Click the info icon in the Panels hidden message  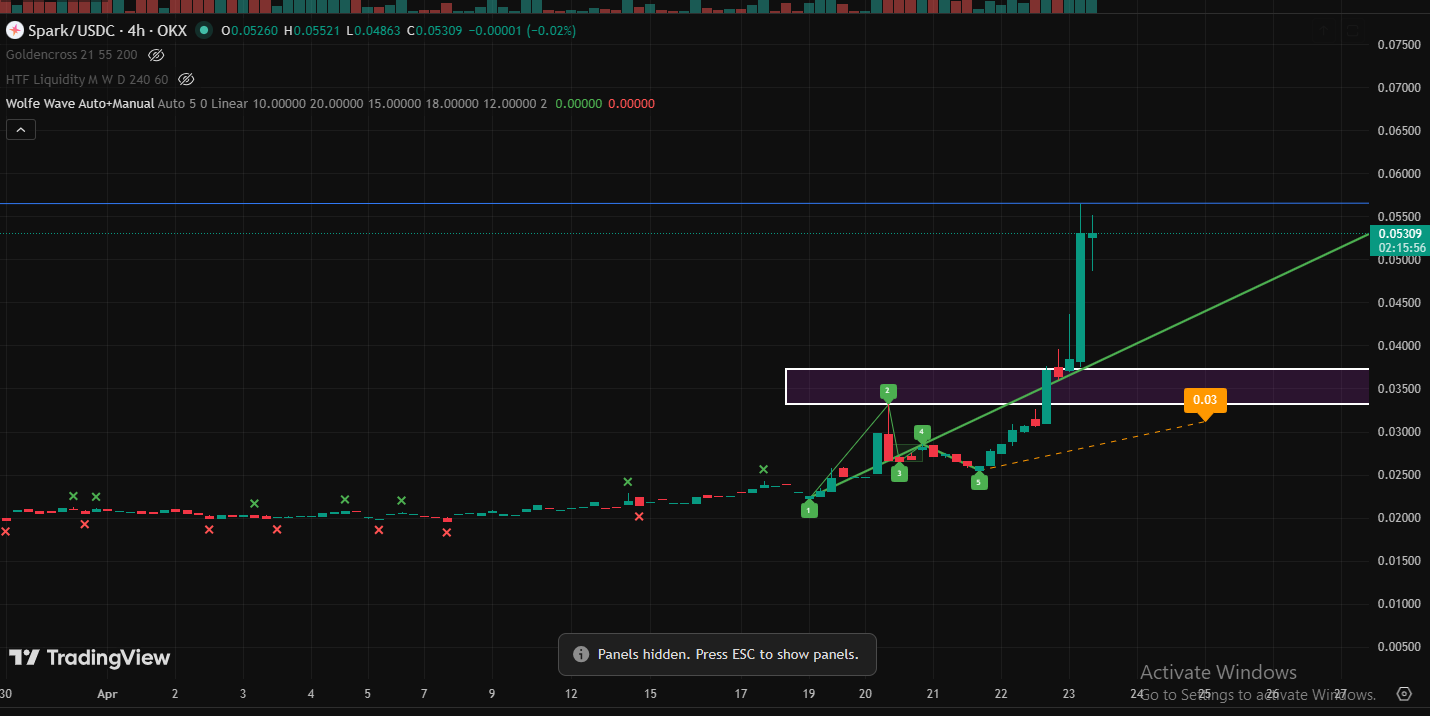tap(580, 654)
